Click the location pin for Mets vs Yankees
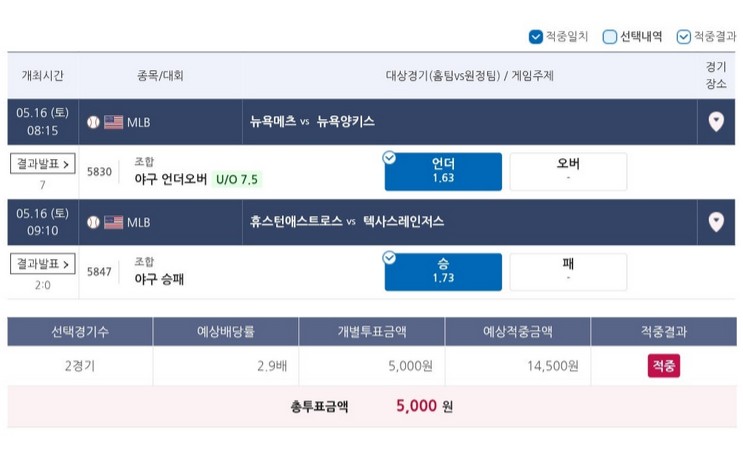This screenshot has height=460, width=743. (716, 122)
